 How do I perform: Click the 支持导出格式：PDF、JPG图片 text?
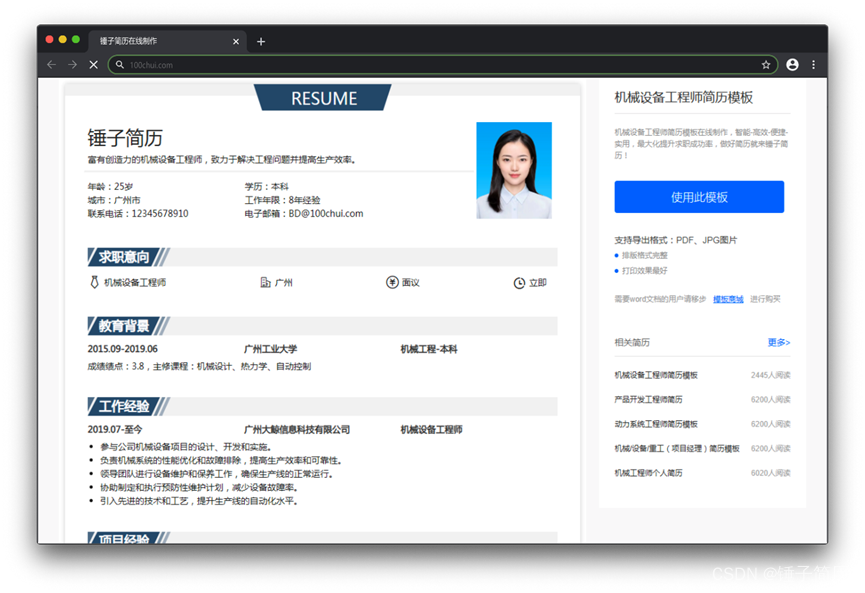coord(676,240)
